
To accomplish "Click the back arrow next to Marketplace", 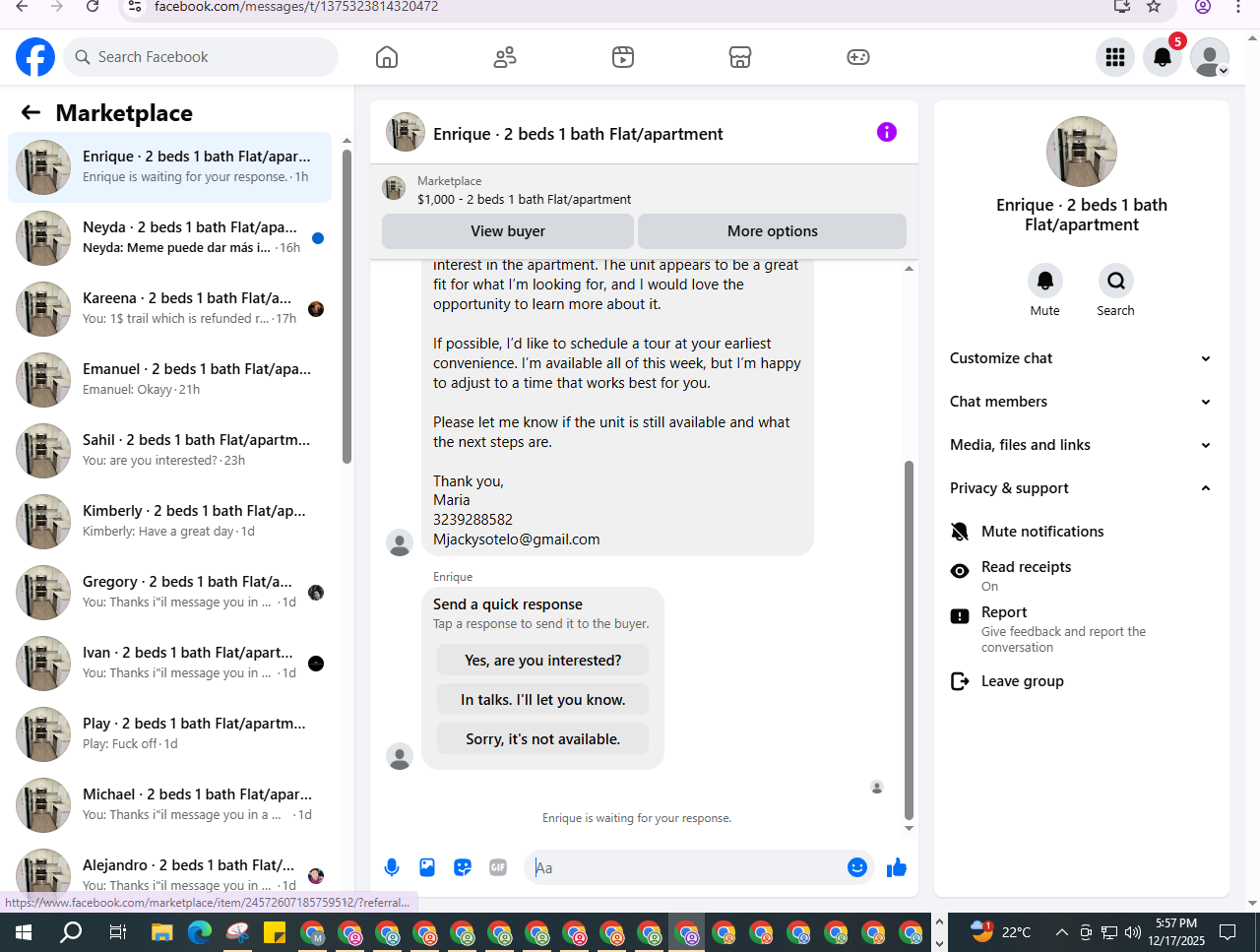I will [31, 113].
